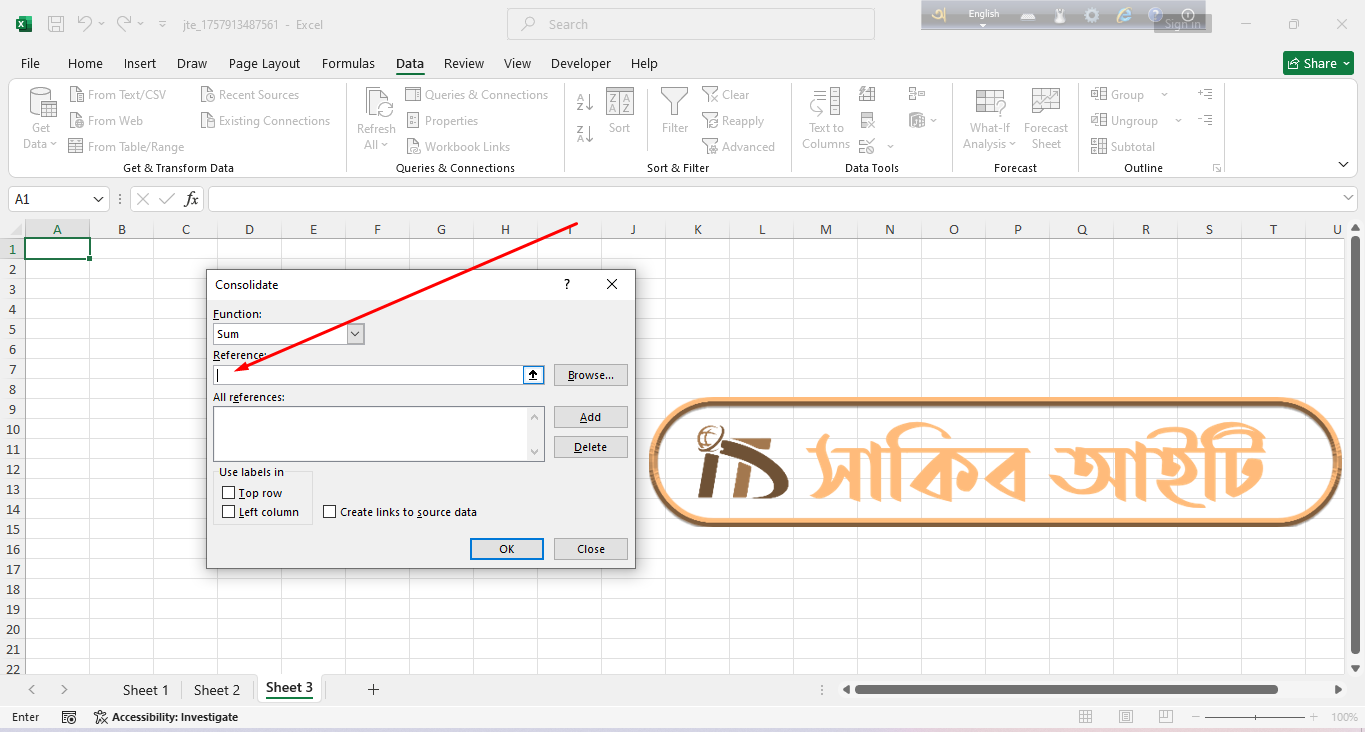Click the Add new sheet plus icon

[x=373, y=689]
